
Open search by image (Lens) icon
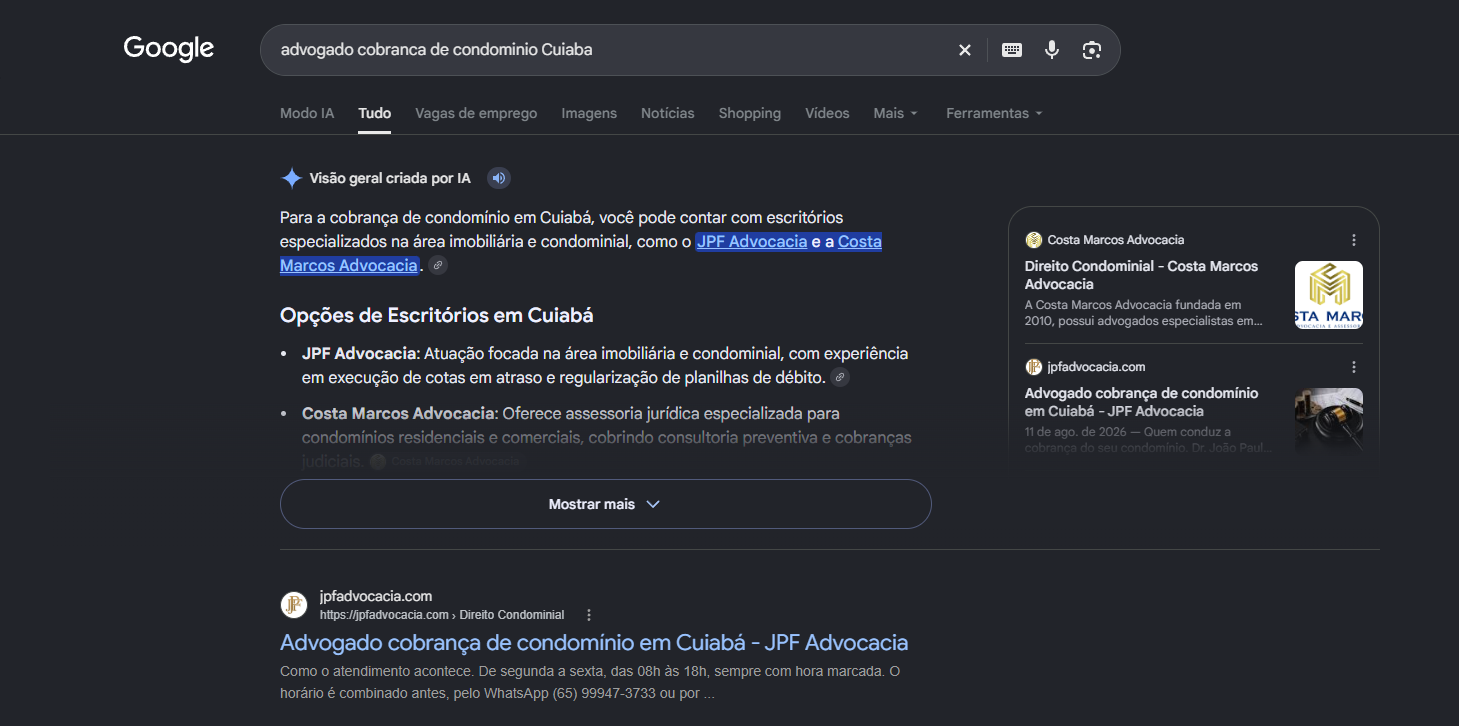1092,50
